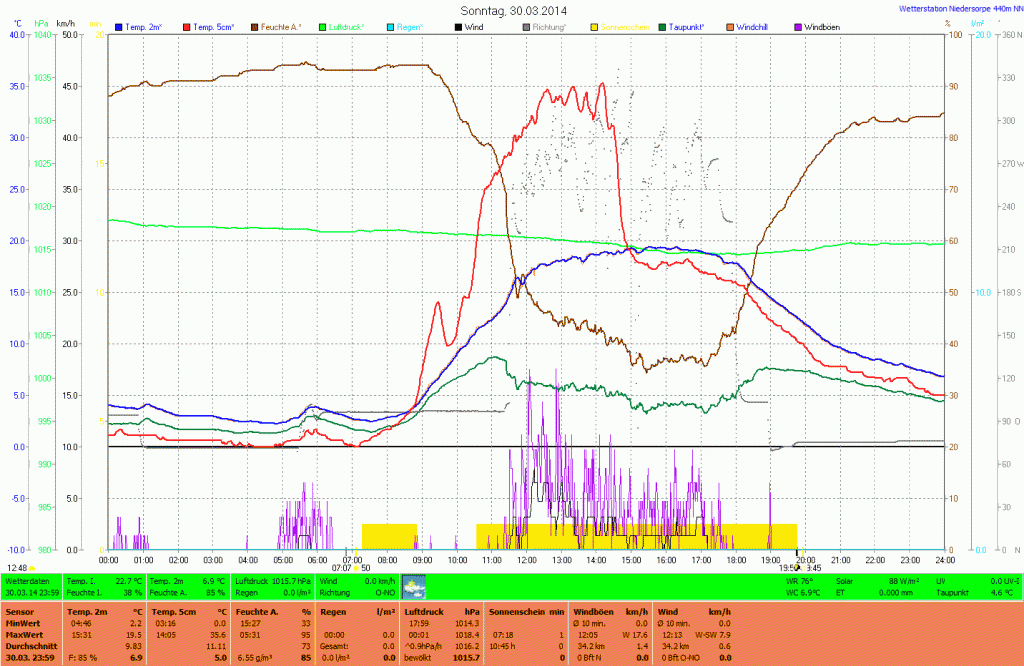Select the purple Windböen legend swatch
This screenshot has width=1024, height=666.
pos(798,26)
